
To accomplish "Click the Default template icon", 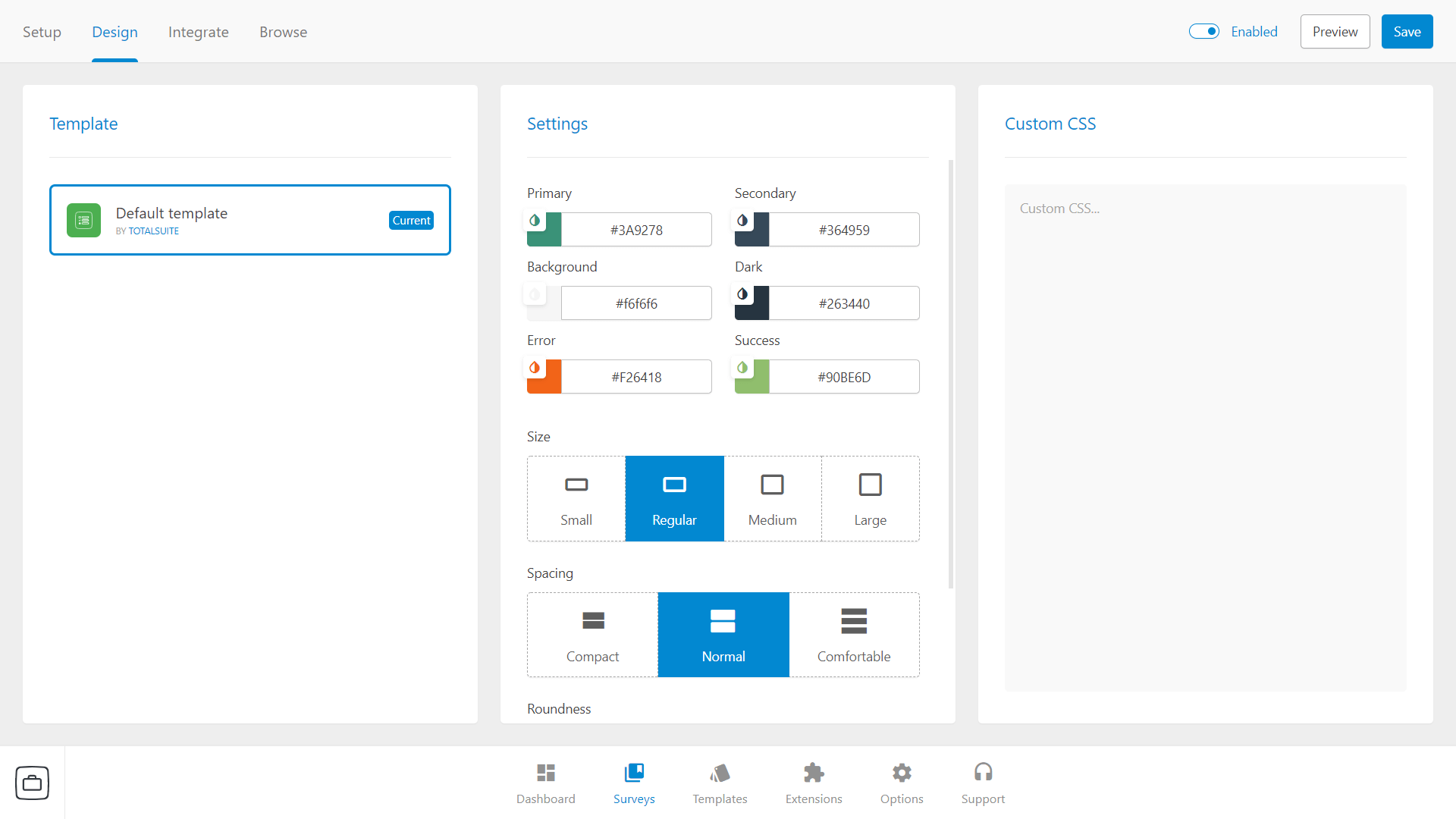I will 84,220.
